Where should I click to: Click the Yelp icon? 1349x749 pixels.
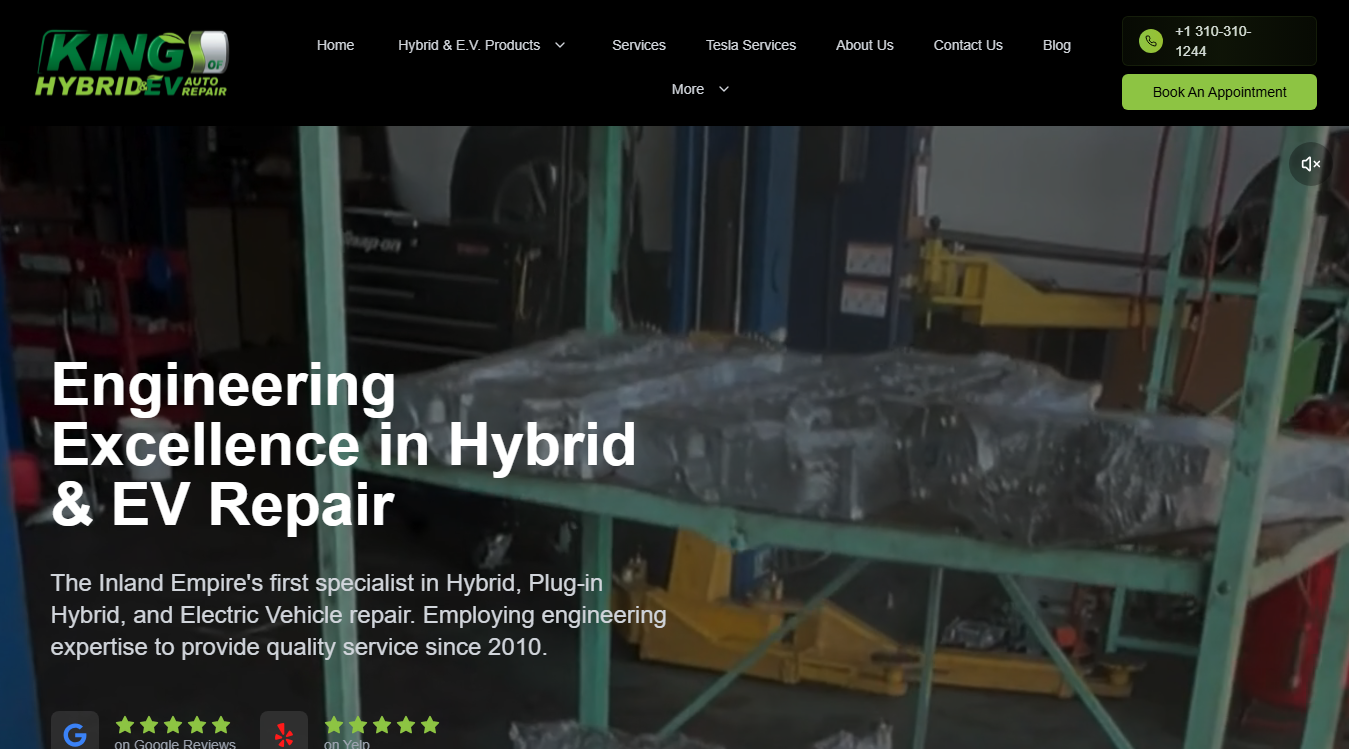tap(284, 733)
